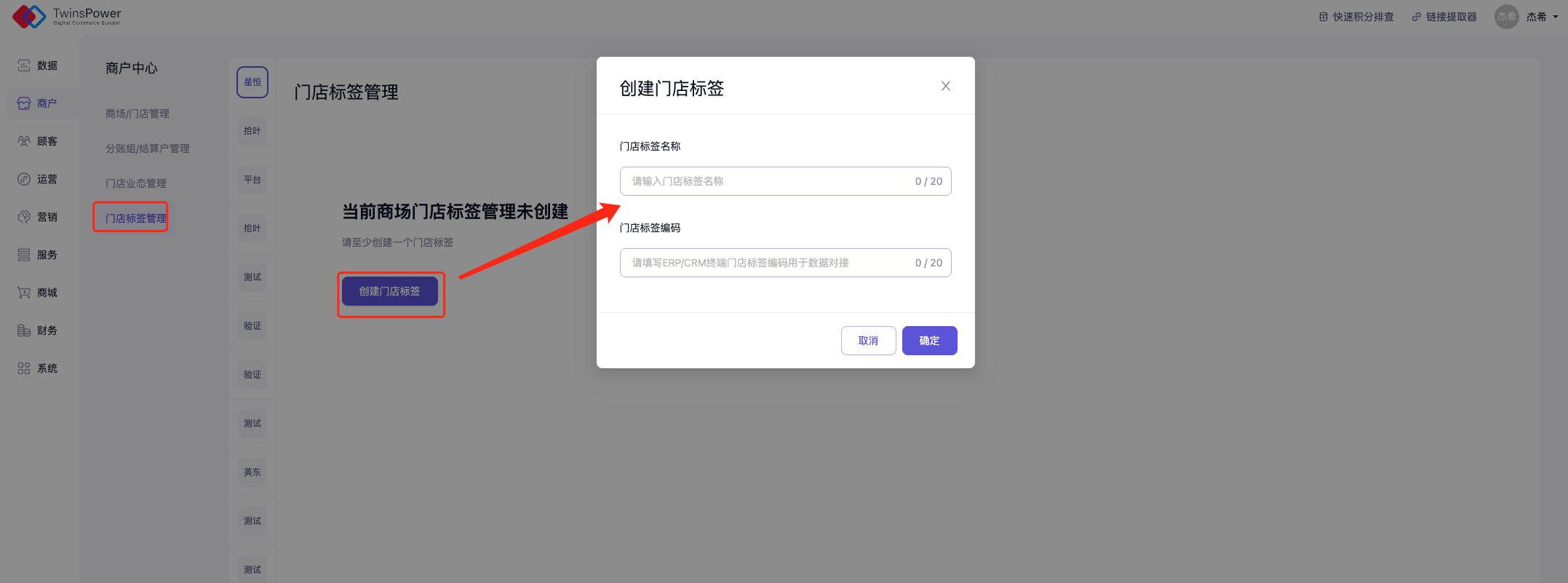Open the 服务 services sidebar icon
1568x583 pixels.
(x=24, y=255)
